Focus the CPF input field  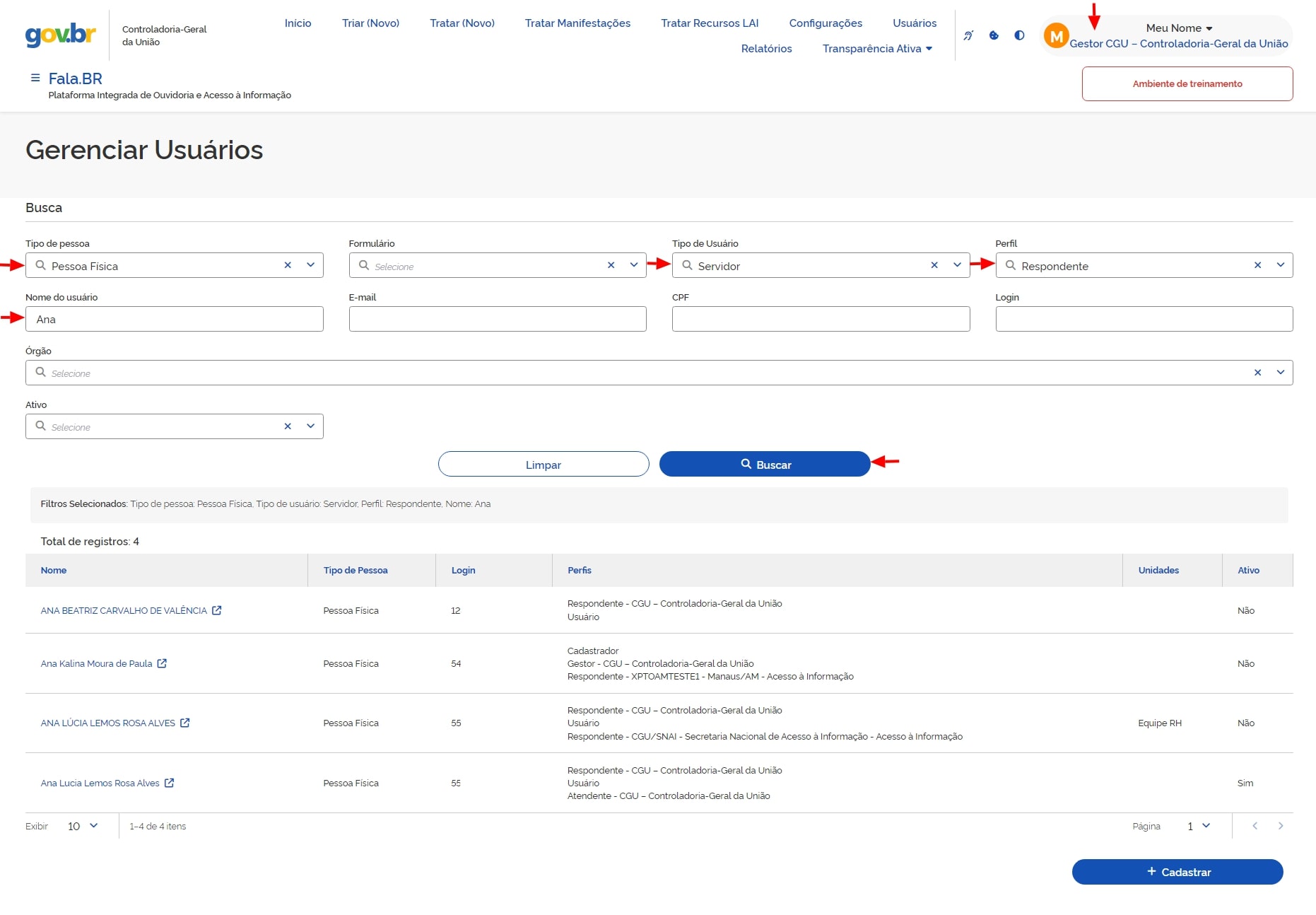point(821,319)
